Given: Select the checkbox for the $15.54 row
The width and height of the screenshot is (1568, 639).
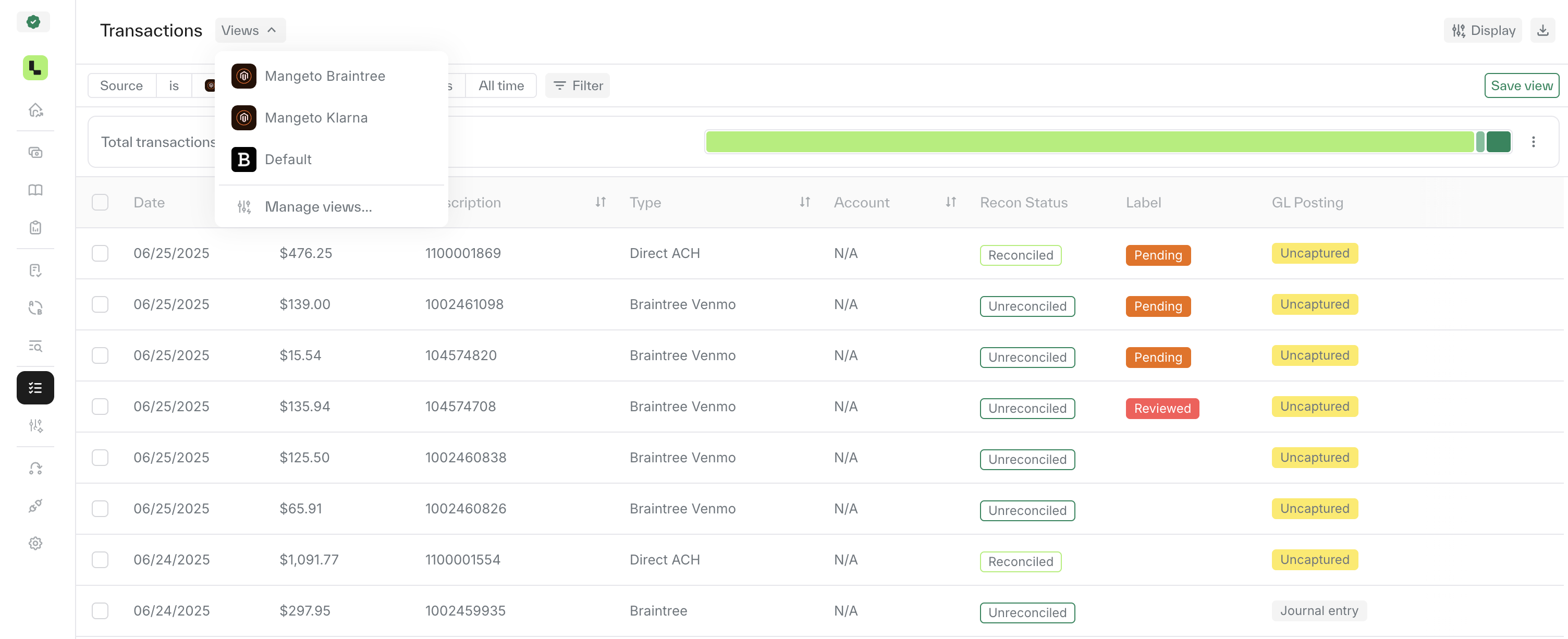Looking at the screenshot, I should [x=100, y=355].
